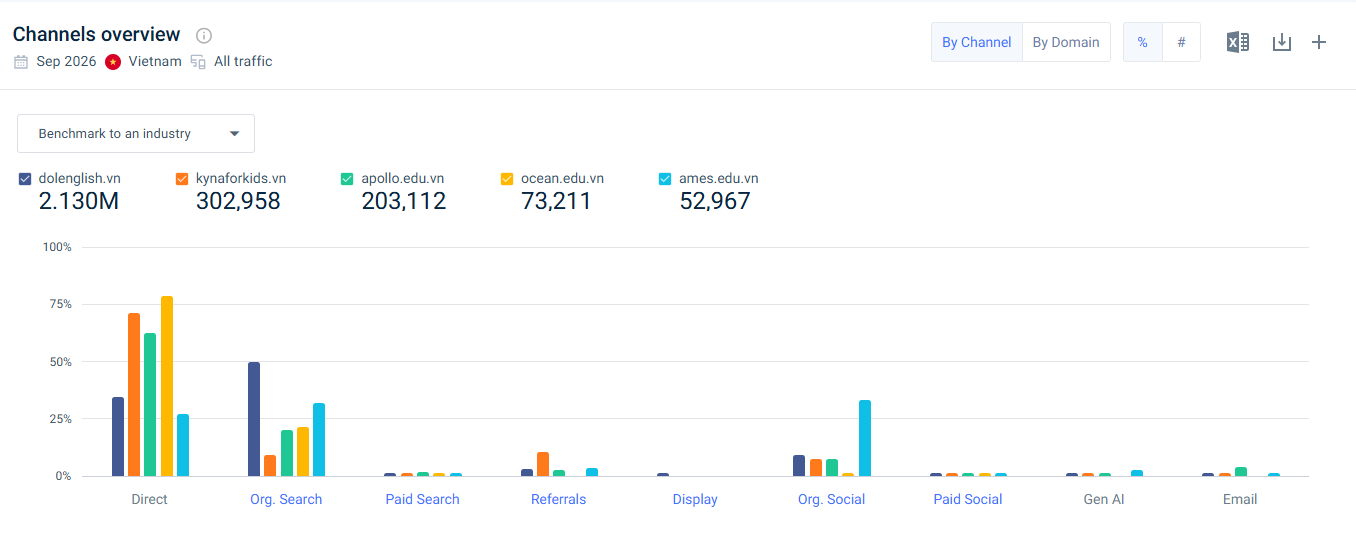1356x540 pixels.
Task: Click the dolenglish.vn bar in Org. Search
Action: (x=254, y=419)
